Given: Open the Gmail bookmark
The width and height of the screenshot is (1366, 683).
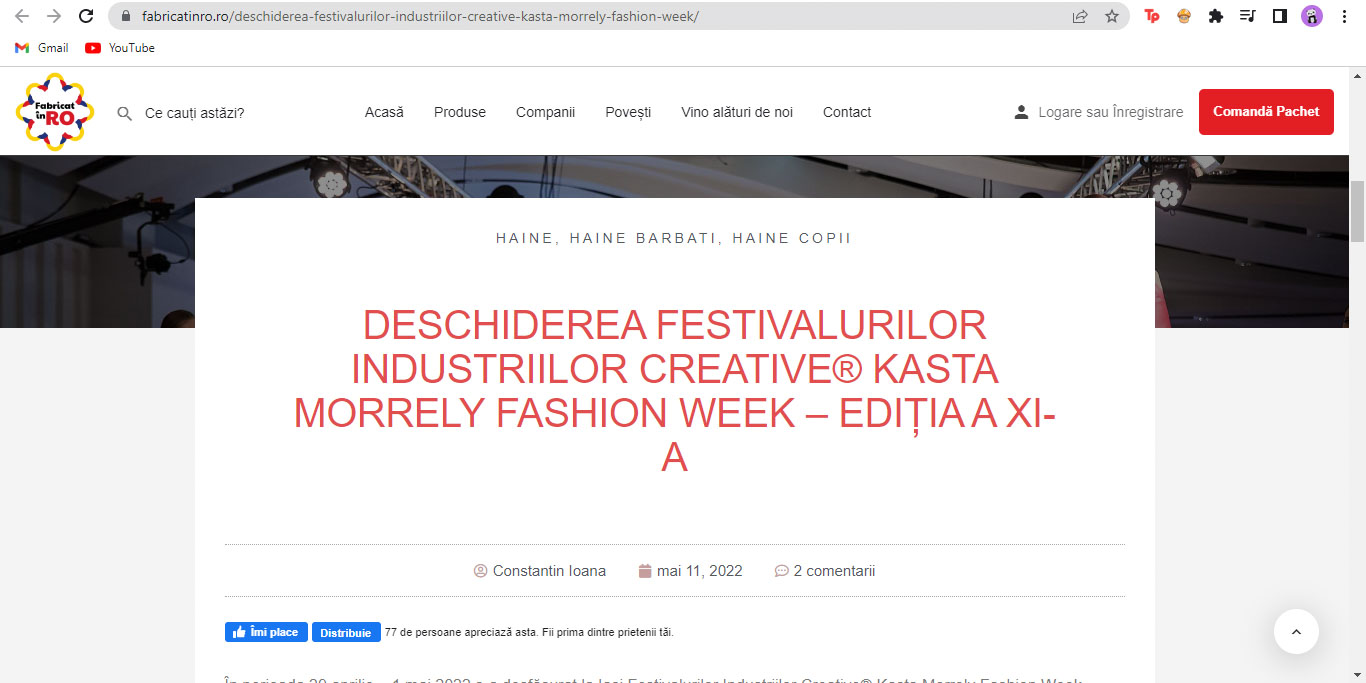Looking at the screenshot, I should point(42,47).
